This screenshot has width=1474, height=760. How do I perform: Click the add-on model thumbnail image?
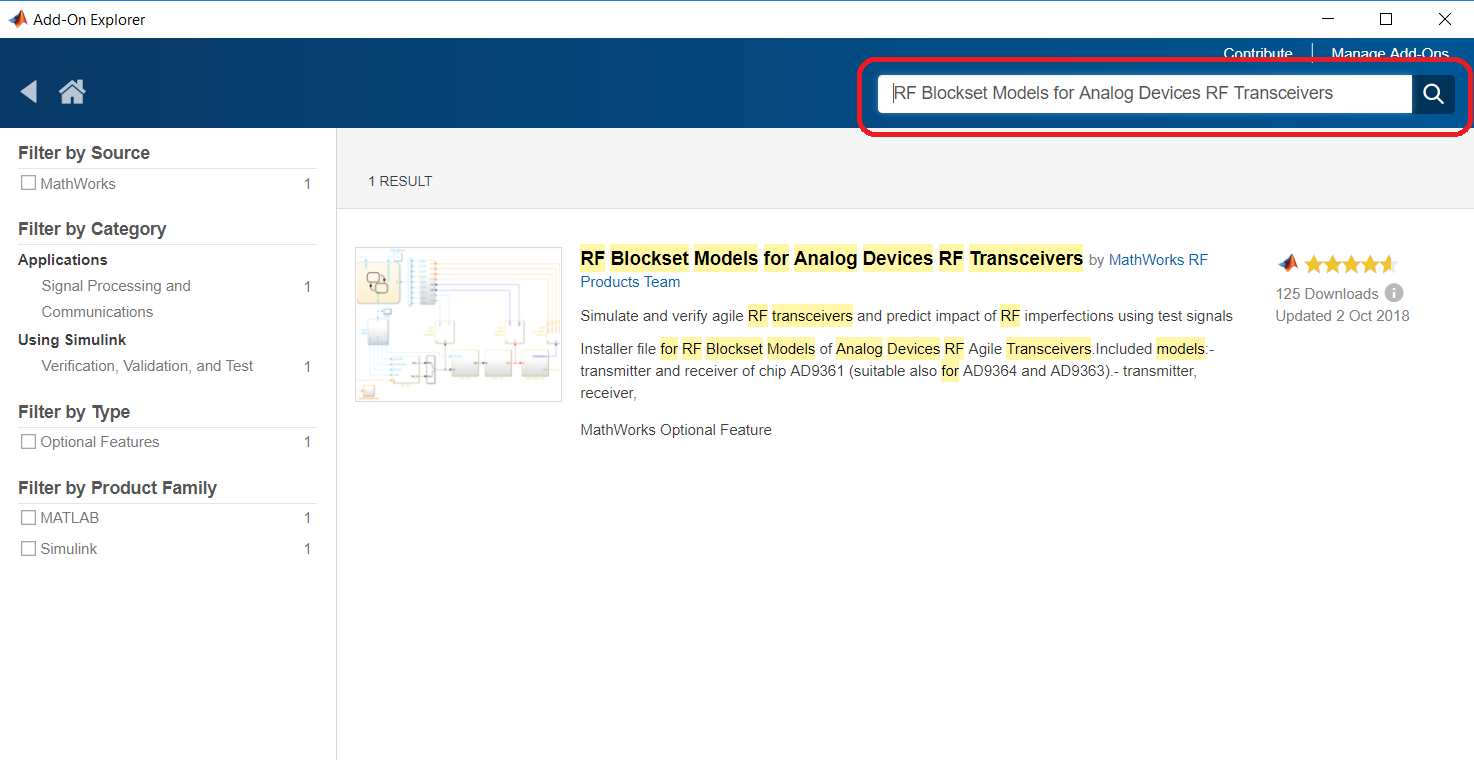pyautogui.click(x=458, y=324)
